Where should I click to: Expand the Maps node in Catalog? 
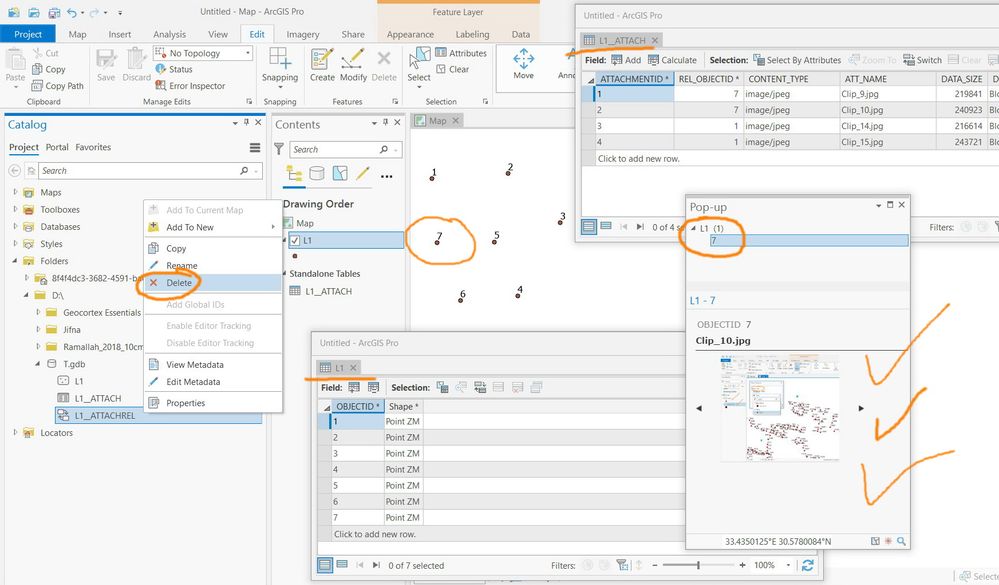[15, 191]
